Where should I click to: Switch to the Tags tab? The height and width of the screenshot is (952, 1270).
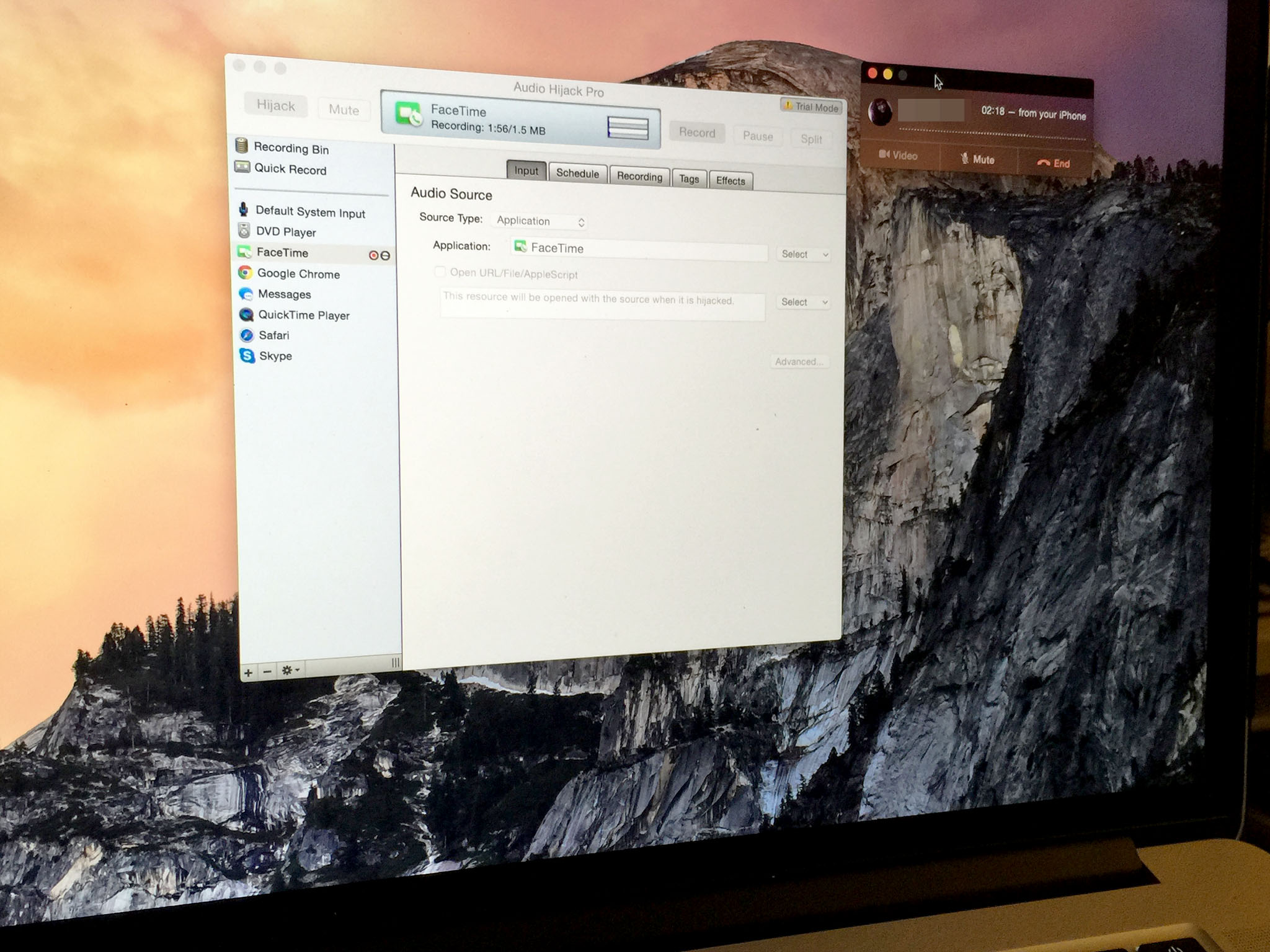coord(689,179)
